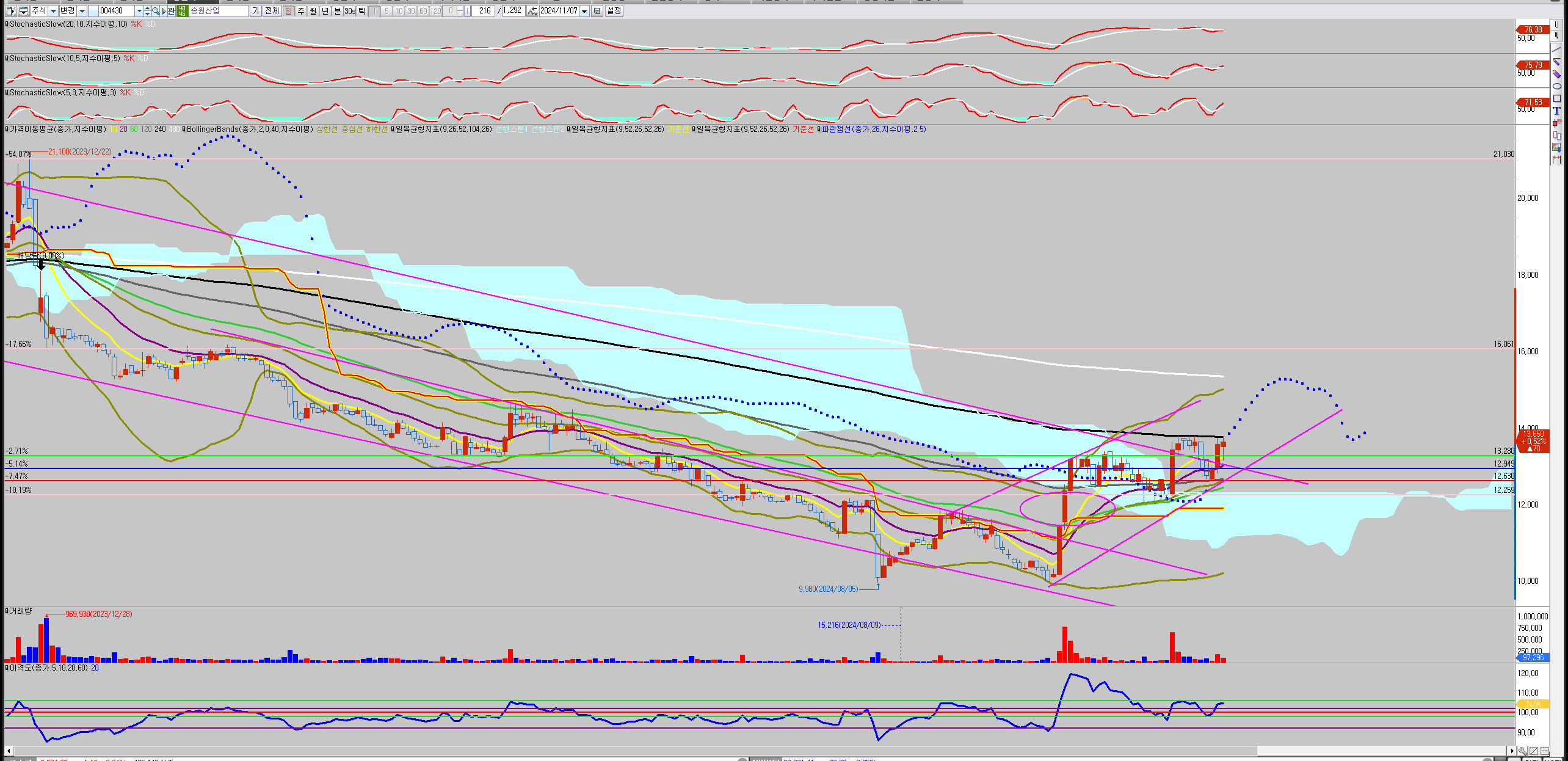Select the 일 daily period toggle
This screenshot has width=1568, height=761.
[288, 11]
